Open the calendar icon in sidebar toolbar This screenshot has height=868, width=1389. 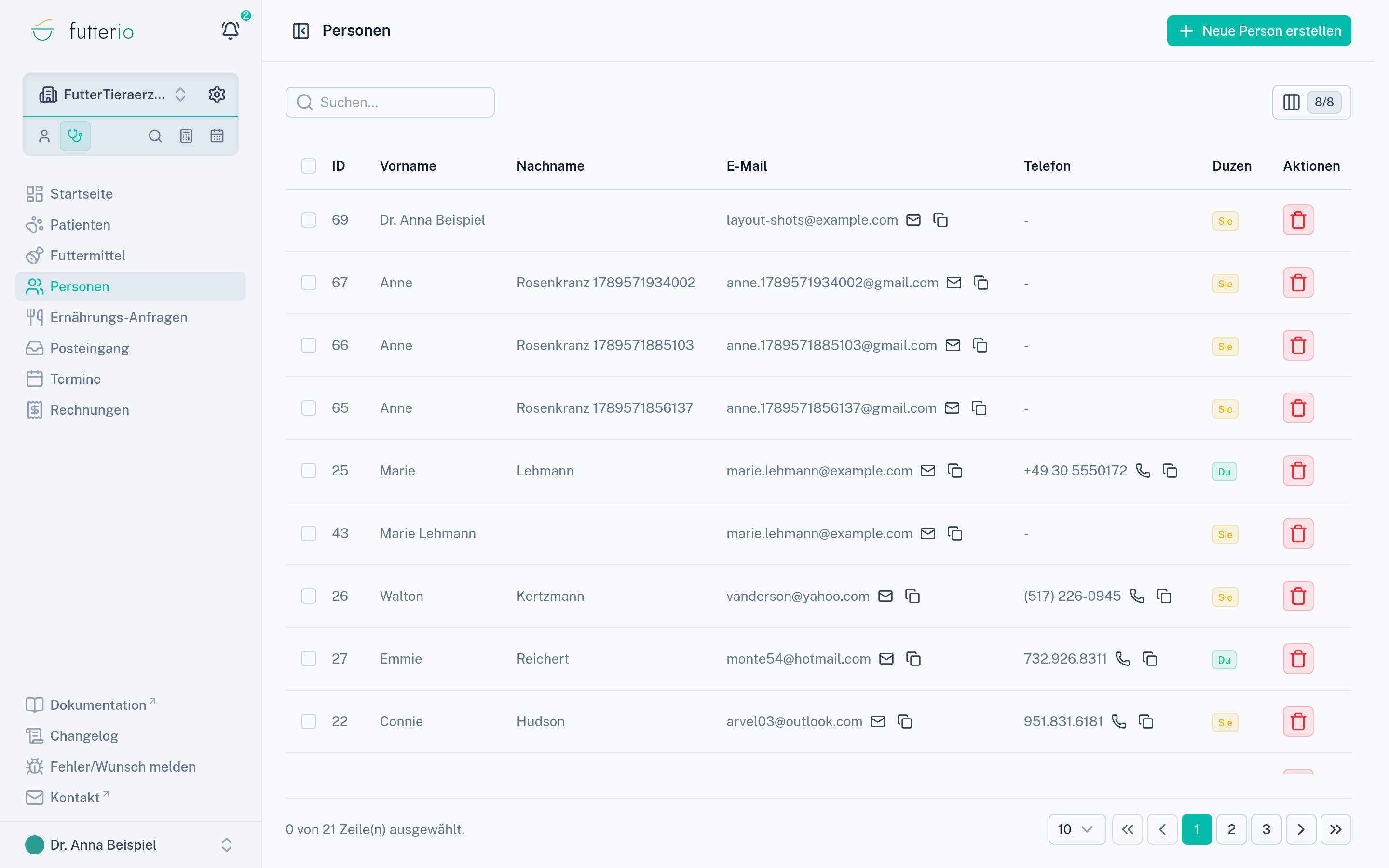point(217,136)
